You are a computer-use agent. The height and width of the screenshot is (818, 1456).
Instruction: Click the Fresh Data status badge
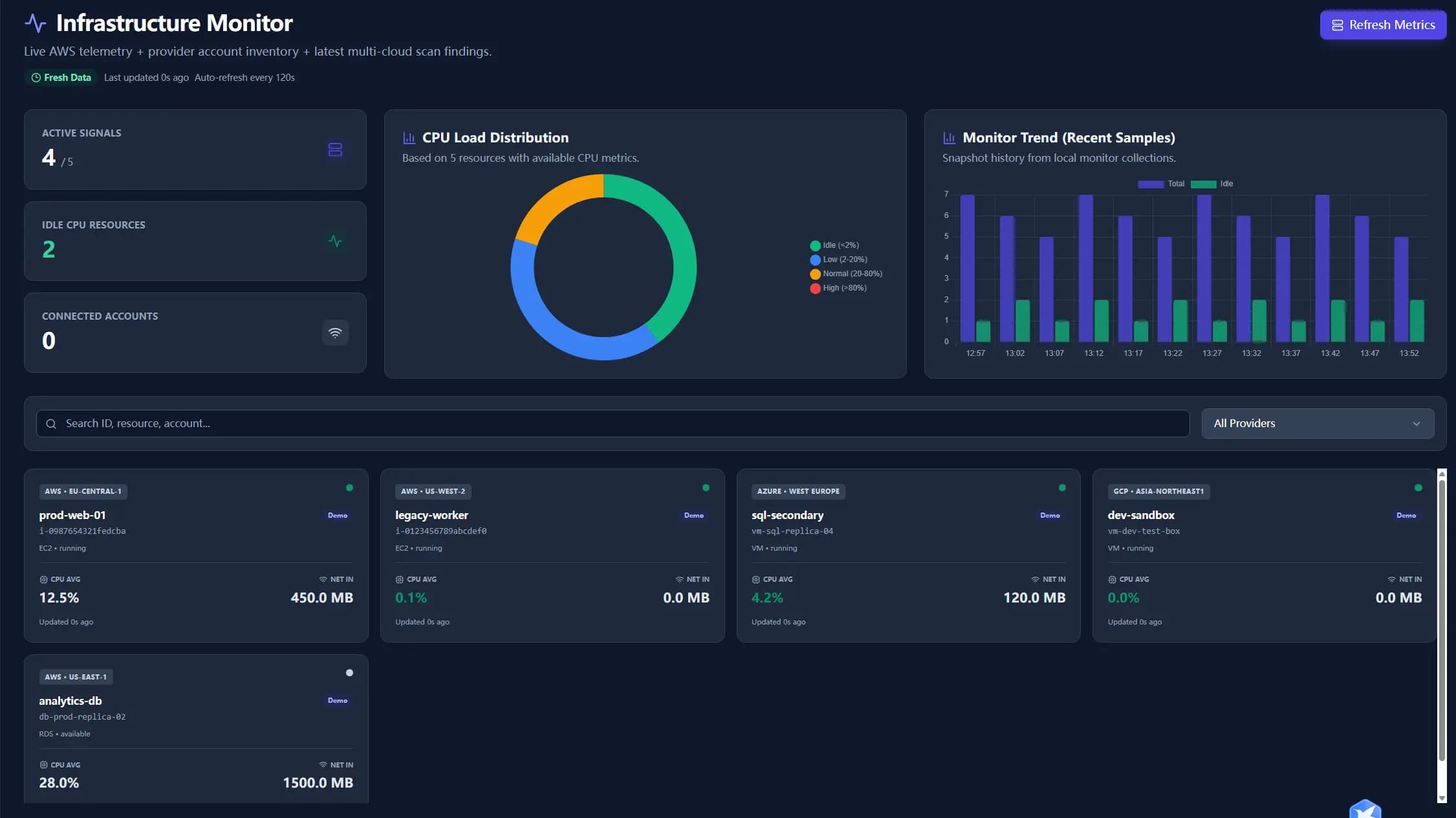61,78
